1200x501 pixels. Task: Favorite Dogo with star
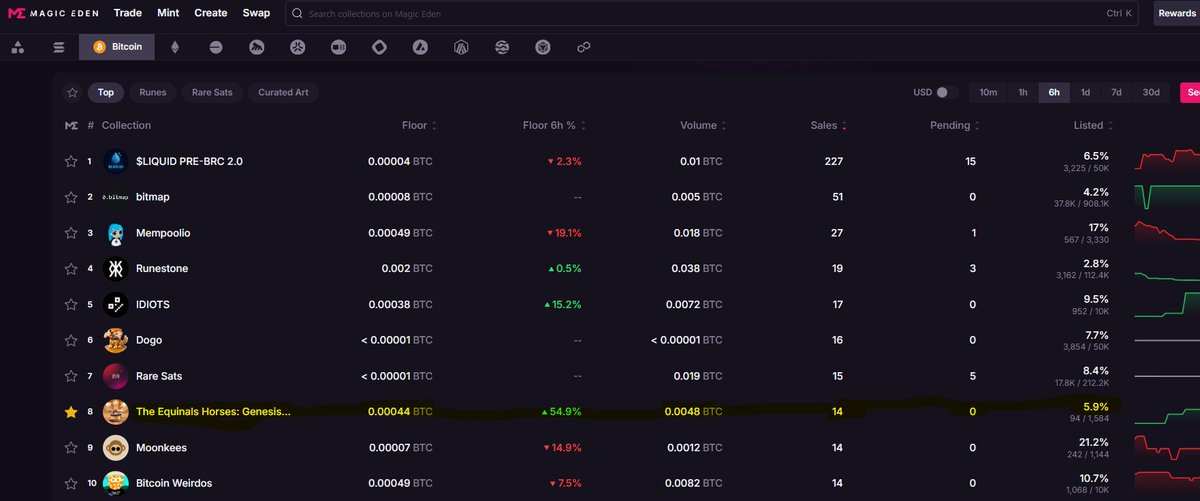pyautogui.click(x=71, y=340)
